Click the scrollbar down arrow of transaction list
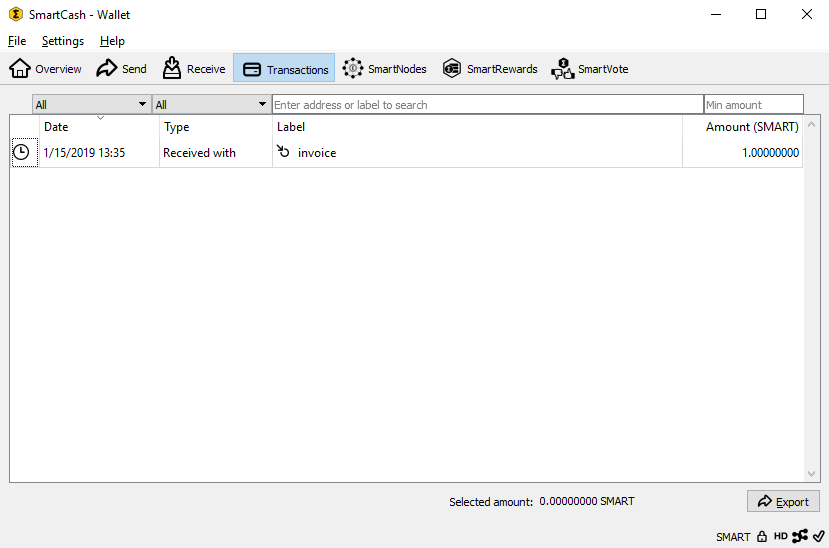This screenshot has width=829, height=548. coord(812,474)
